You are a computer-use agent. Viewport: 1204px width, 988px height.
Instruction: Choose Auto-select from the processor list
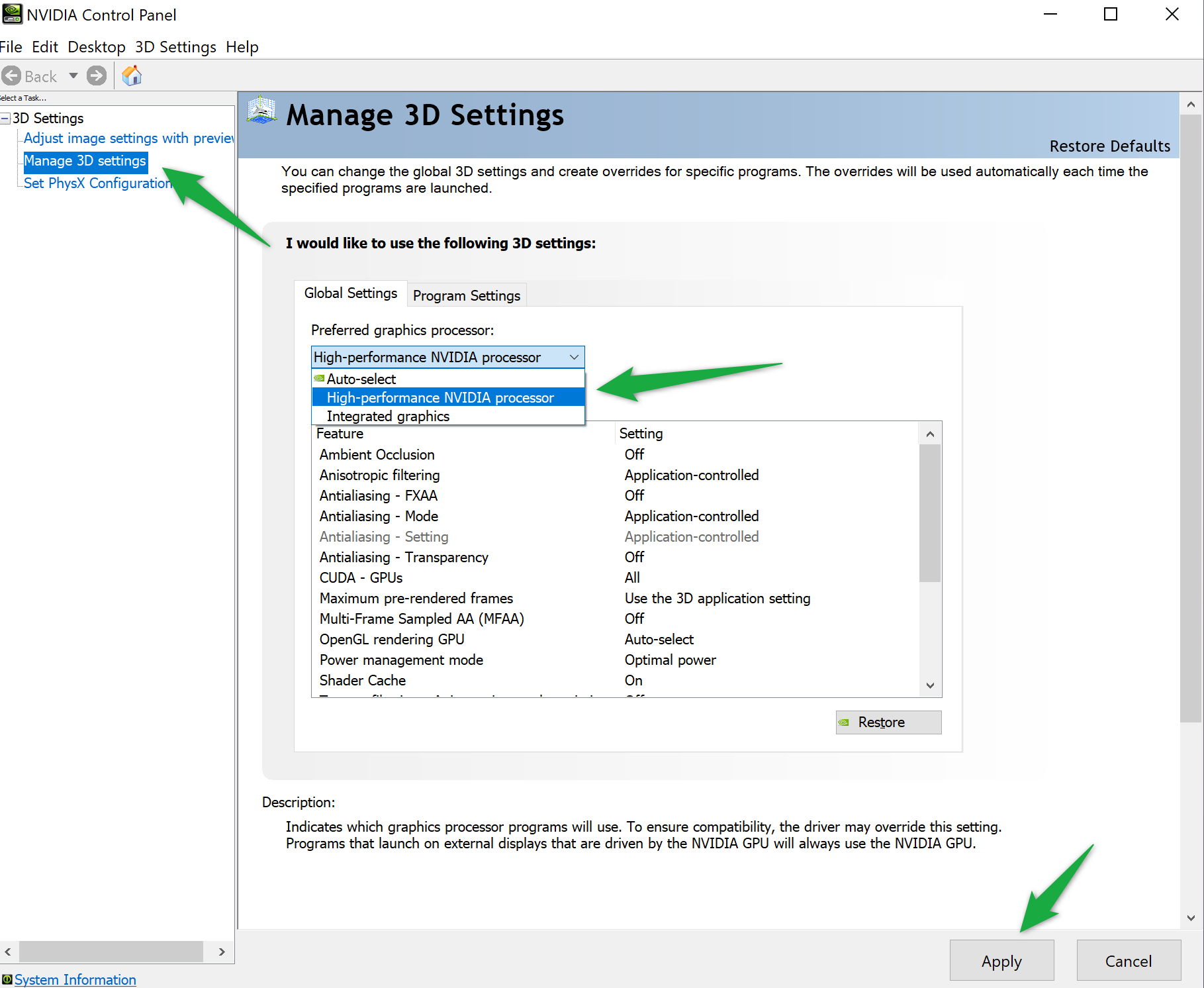(x=361, y=379)
